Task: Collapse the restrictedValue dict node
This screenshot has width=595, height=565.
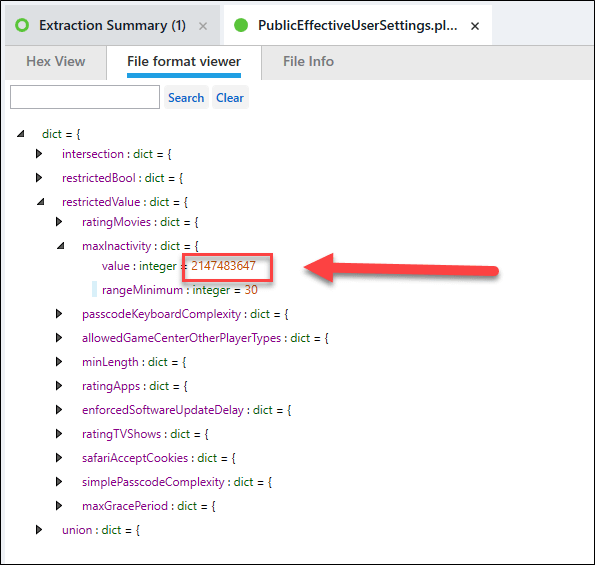Action: click(x=41, y=202)
